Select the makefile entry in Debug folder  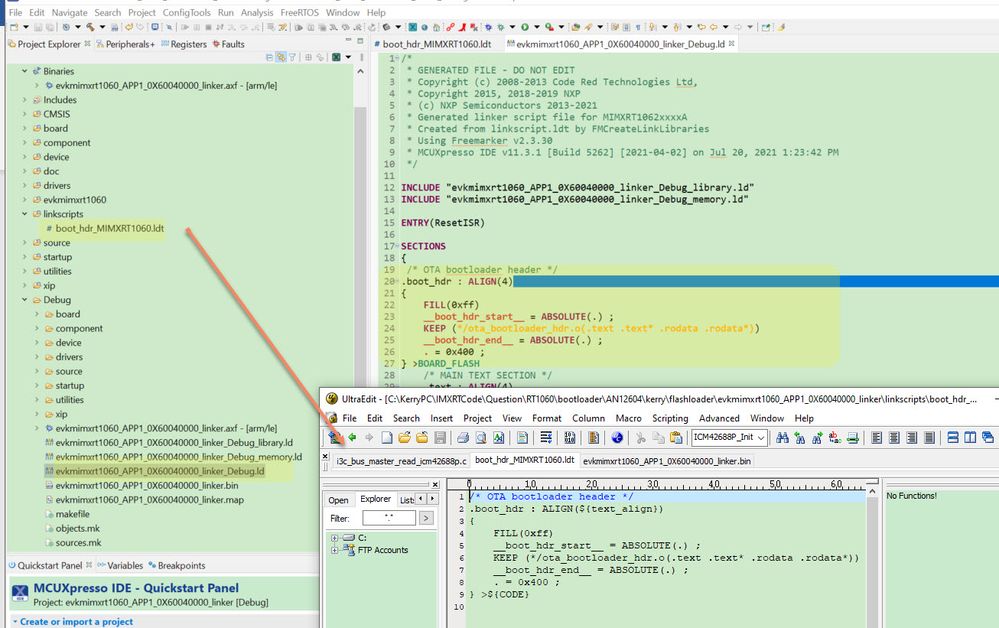(72, 514)
